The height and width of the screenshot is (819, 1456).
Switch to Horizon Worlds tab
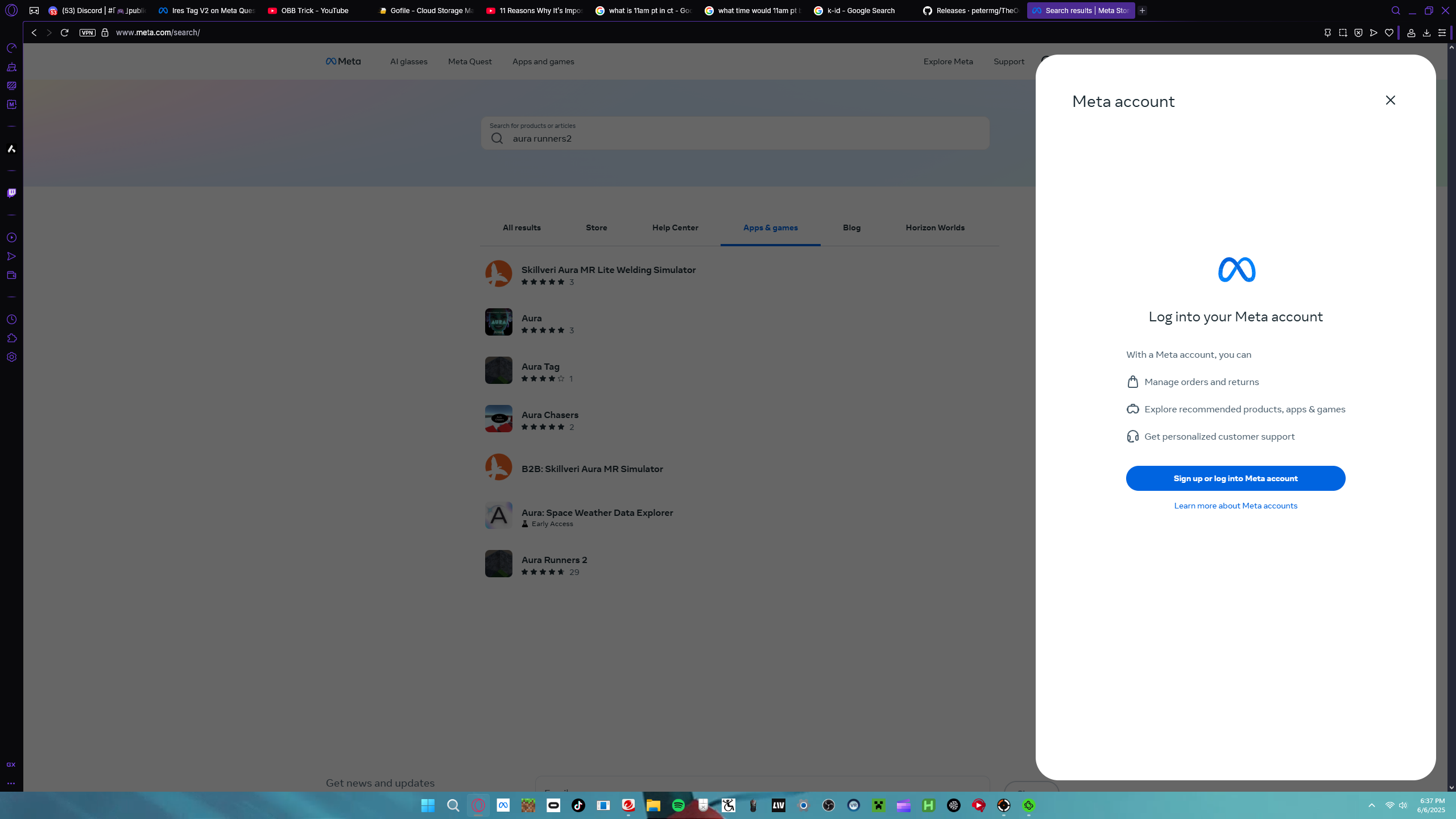pos(934,227)
